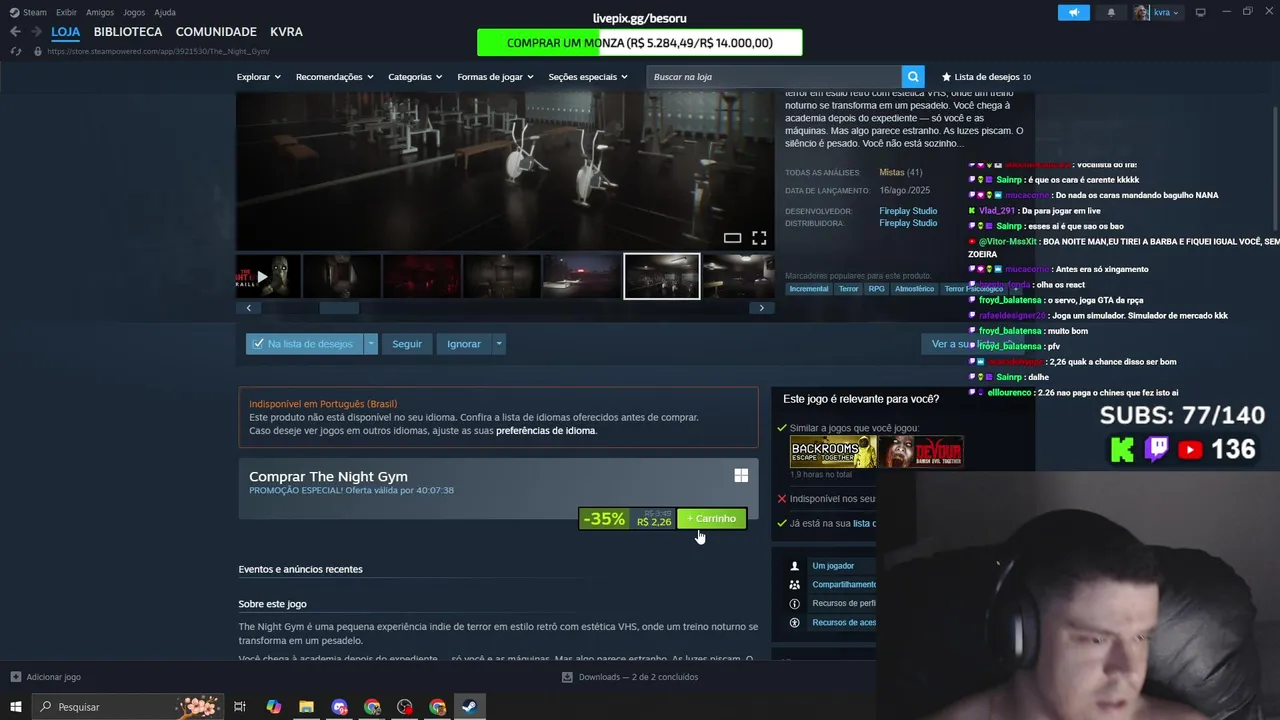Expand the Ignorar options arrow
The height and width of the screenshot is (720, 1280).
pos(499,344)
